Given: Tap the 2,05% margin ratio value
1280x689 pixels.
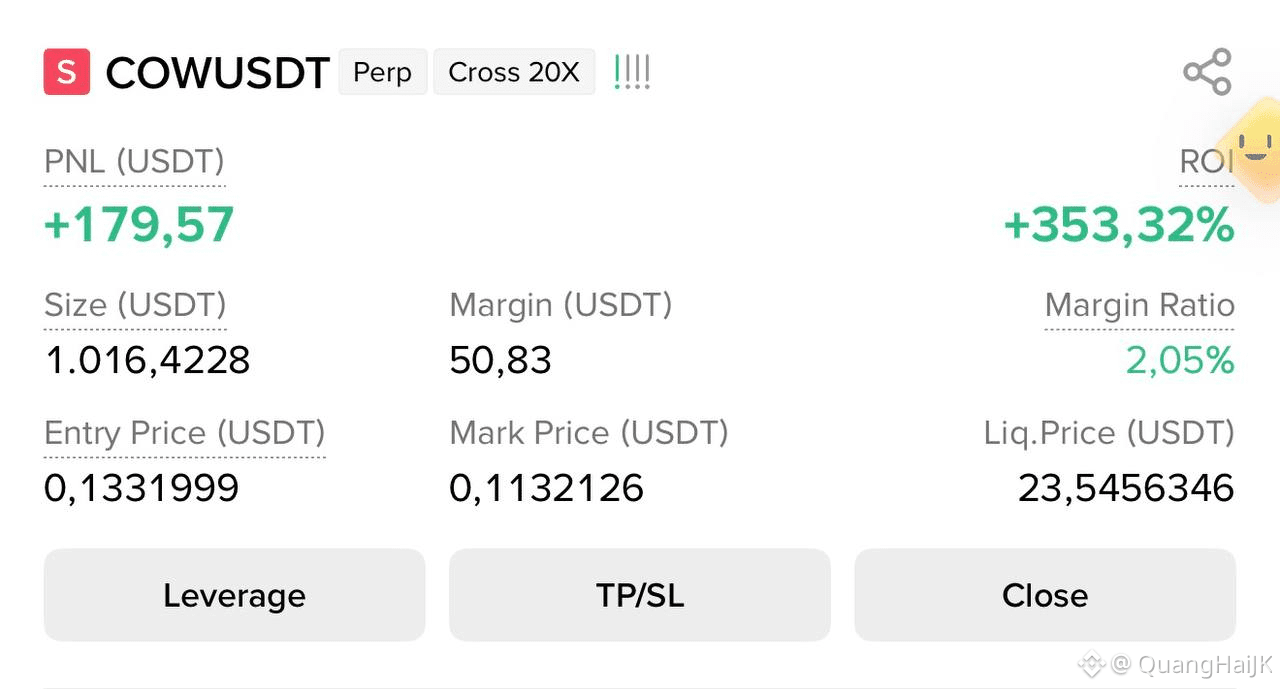Looking at the screenshot, I should click(1180, 360).
